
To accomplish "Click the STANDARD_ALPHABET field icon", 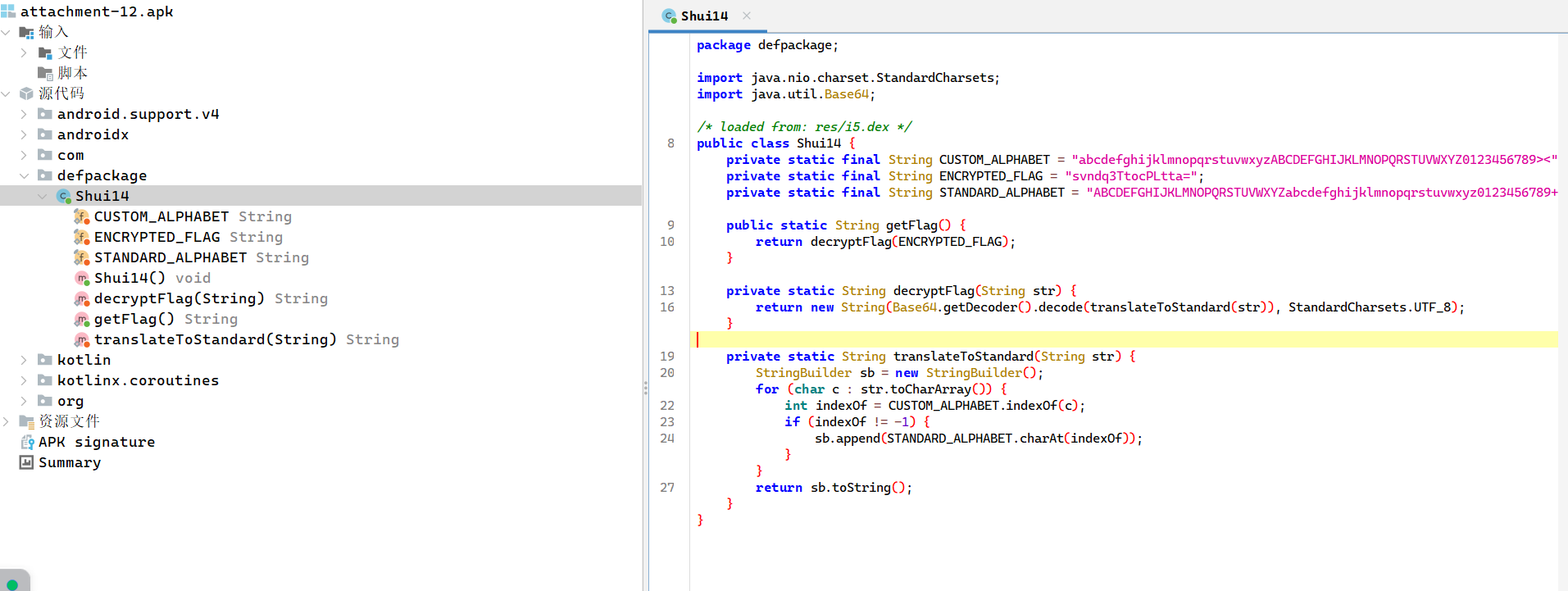I will tap(82, 257).
